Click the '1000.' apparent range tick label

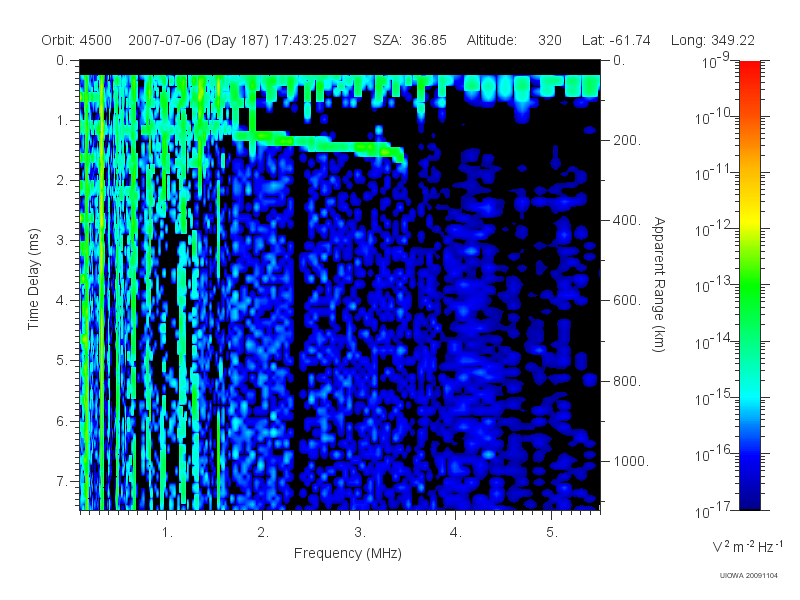631,461
